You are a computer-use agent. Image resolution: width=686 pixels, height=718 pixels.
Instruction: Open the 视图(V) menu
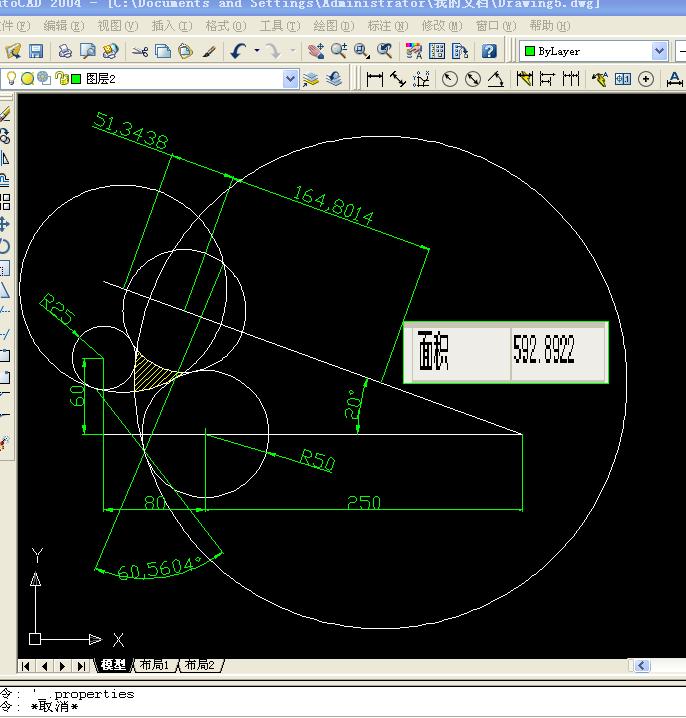pyautogui.click(x=118, y=26)
